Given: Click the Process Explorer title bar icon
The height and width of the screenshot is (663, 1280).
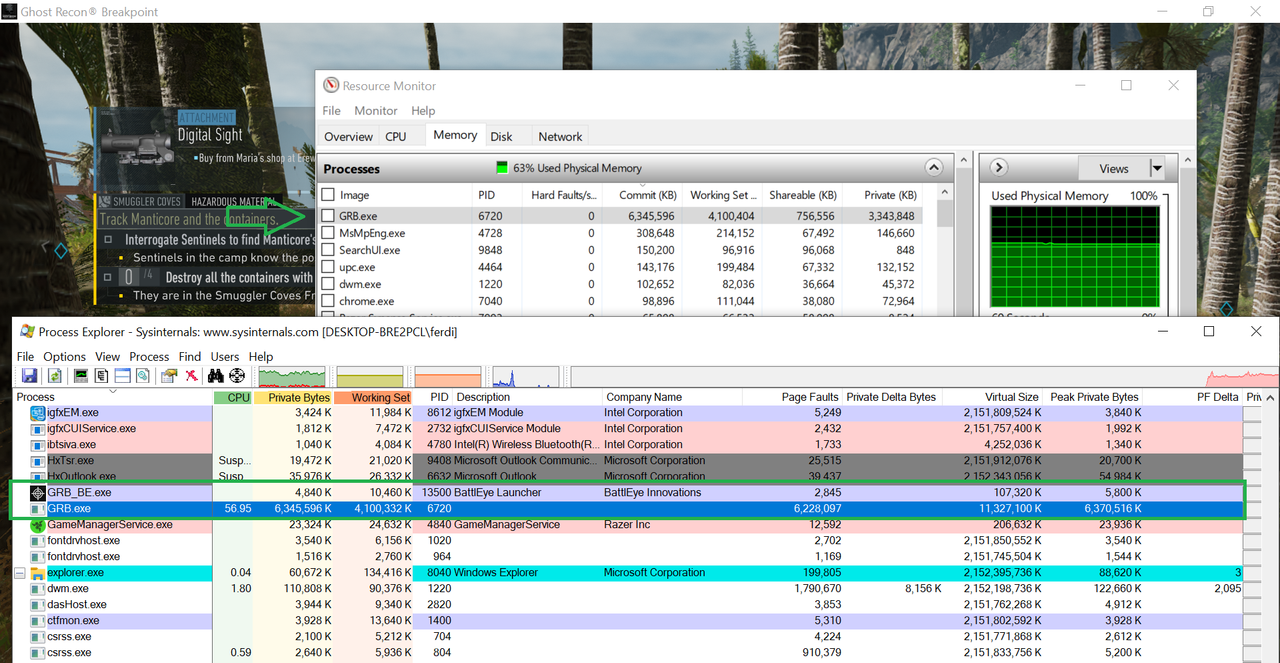Looking at the screenshot, I should [27, 331].
